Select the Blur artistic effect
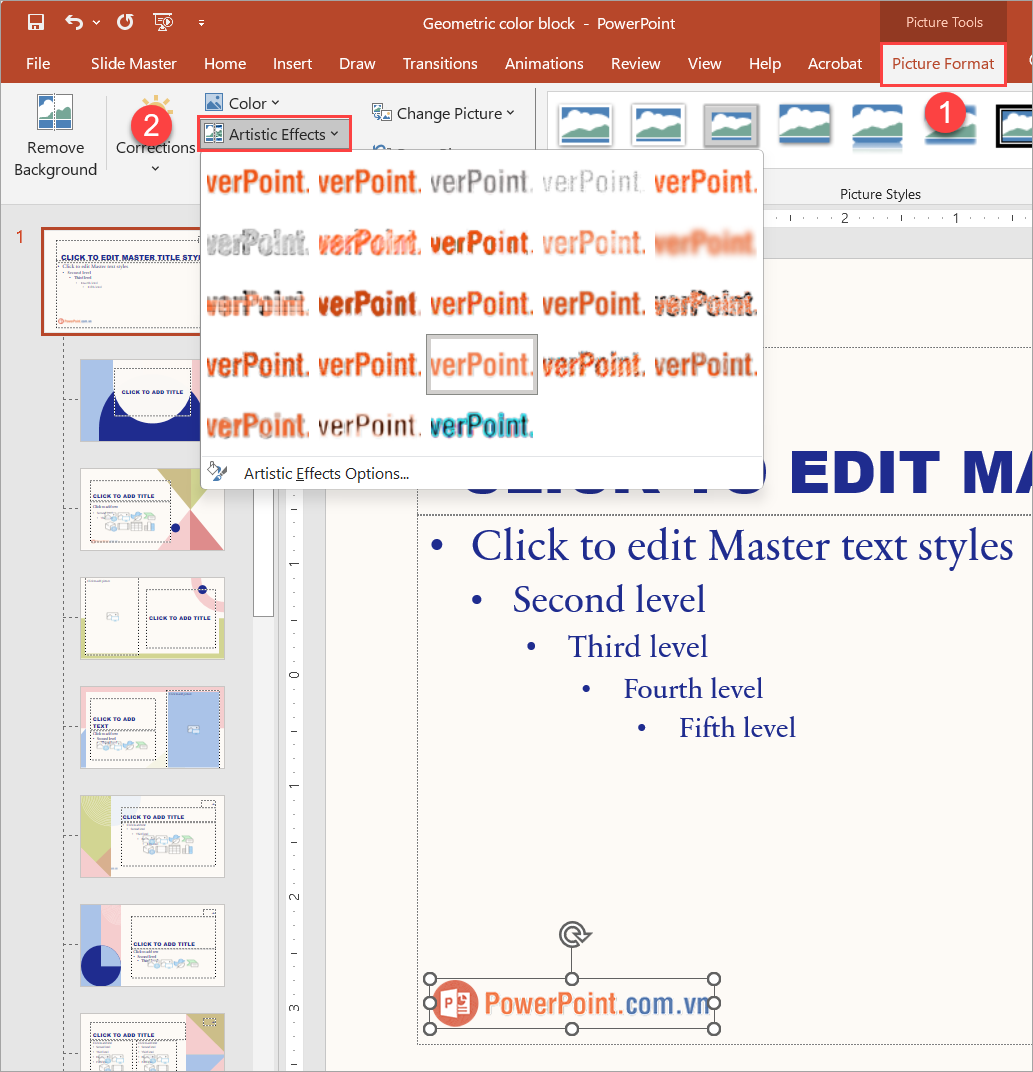Viewport: 1033px width, 1072px height. (x=705, y=243)
